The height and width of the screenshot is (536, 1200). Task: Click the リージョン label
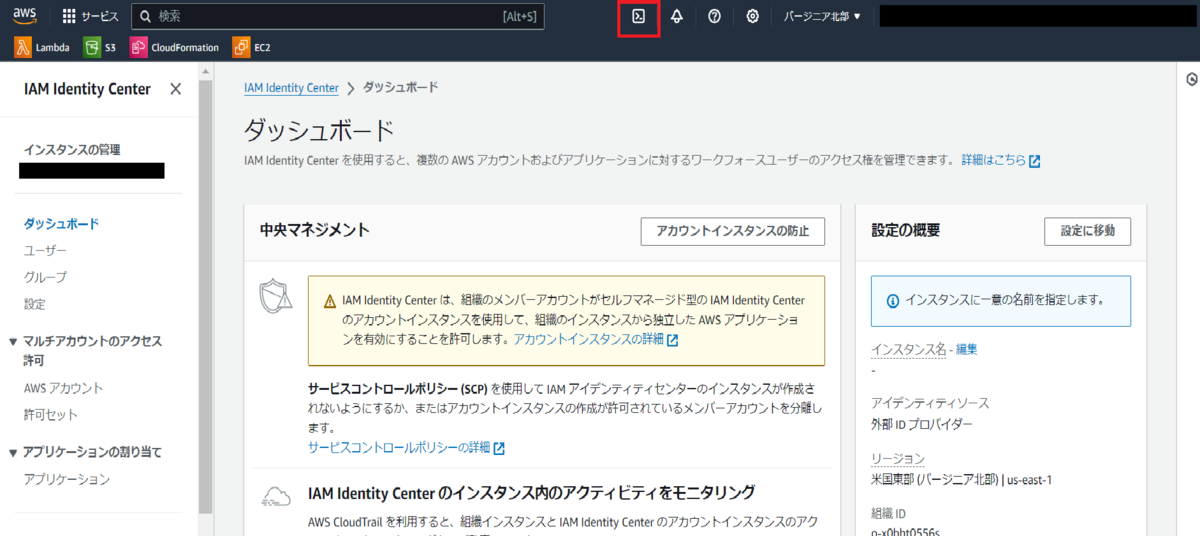coord(898,458)
